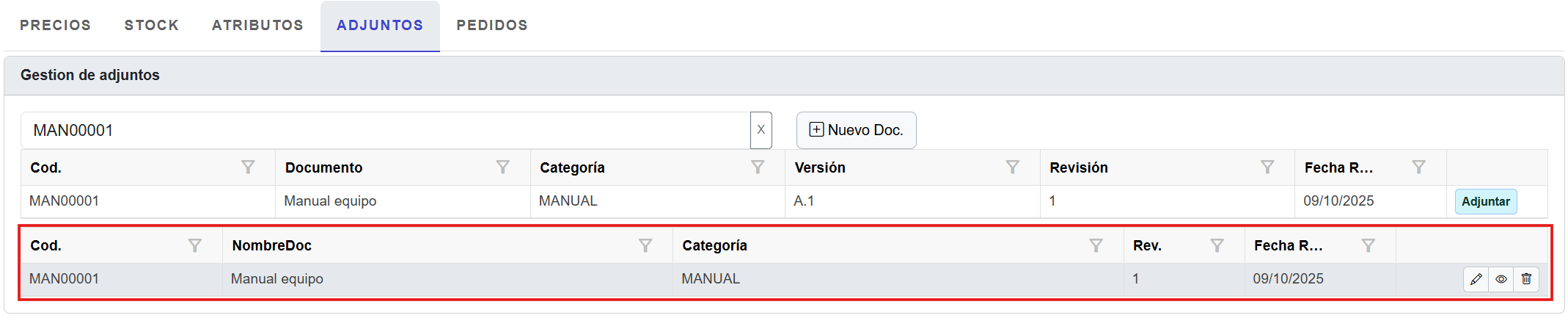This screenshot has height=318, width=1568.
Task: Filter the Rev. column
Action: pos(1217,245)
